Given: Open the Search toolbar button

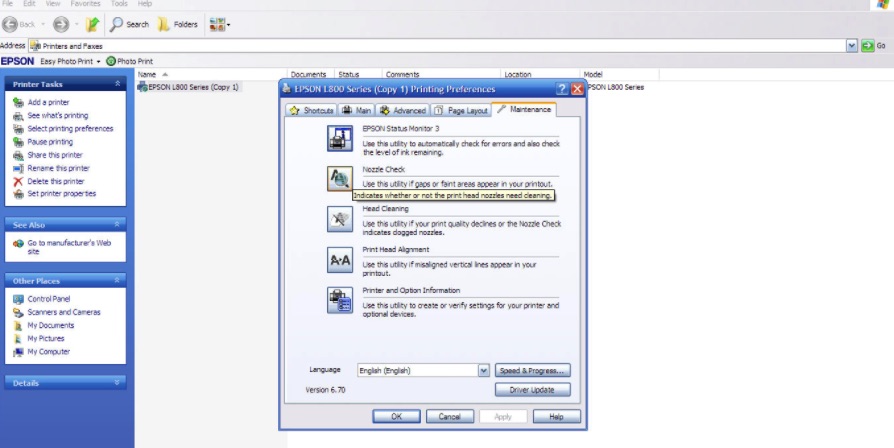Looking at the screenshot, I should (x=129, y=25).
